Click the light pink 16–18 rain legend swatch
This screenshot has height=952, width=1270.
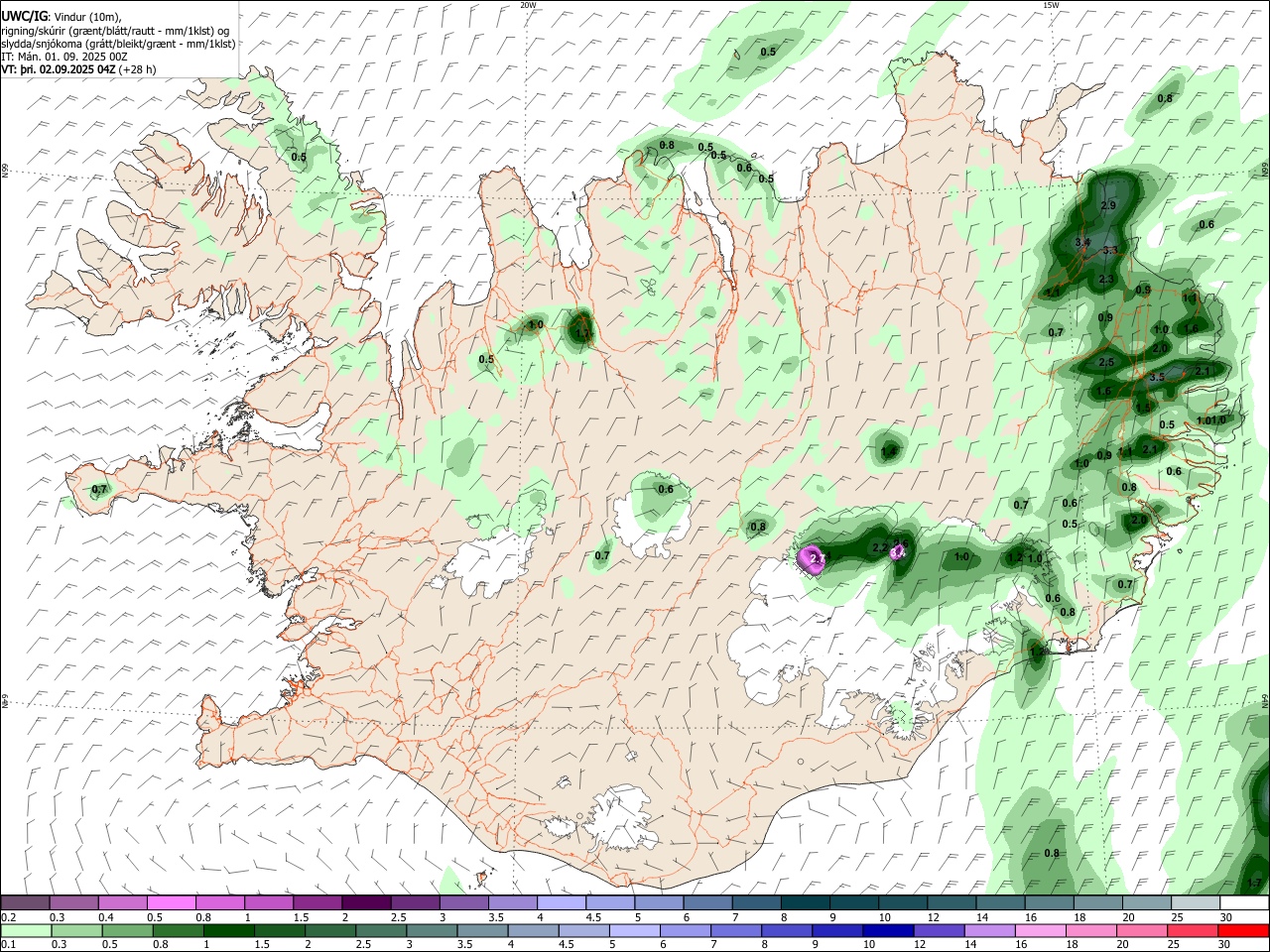tap(1039, 930)
